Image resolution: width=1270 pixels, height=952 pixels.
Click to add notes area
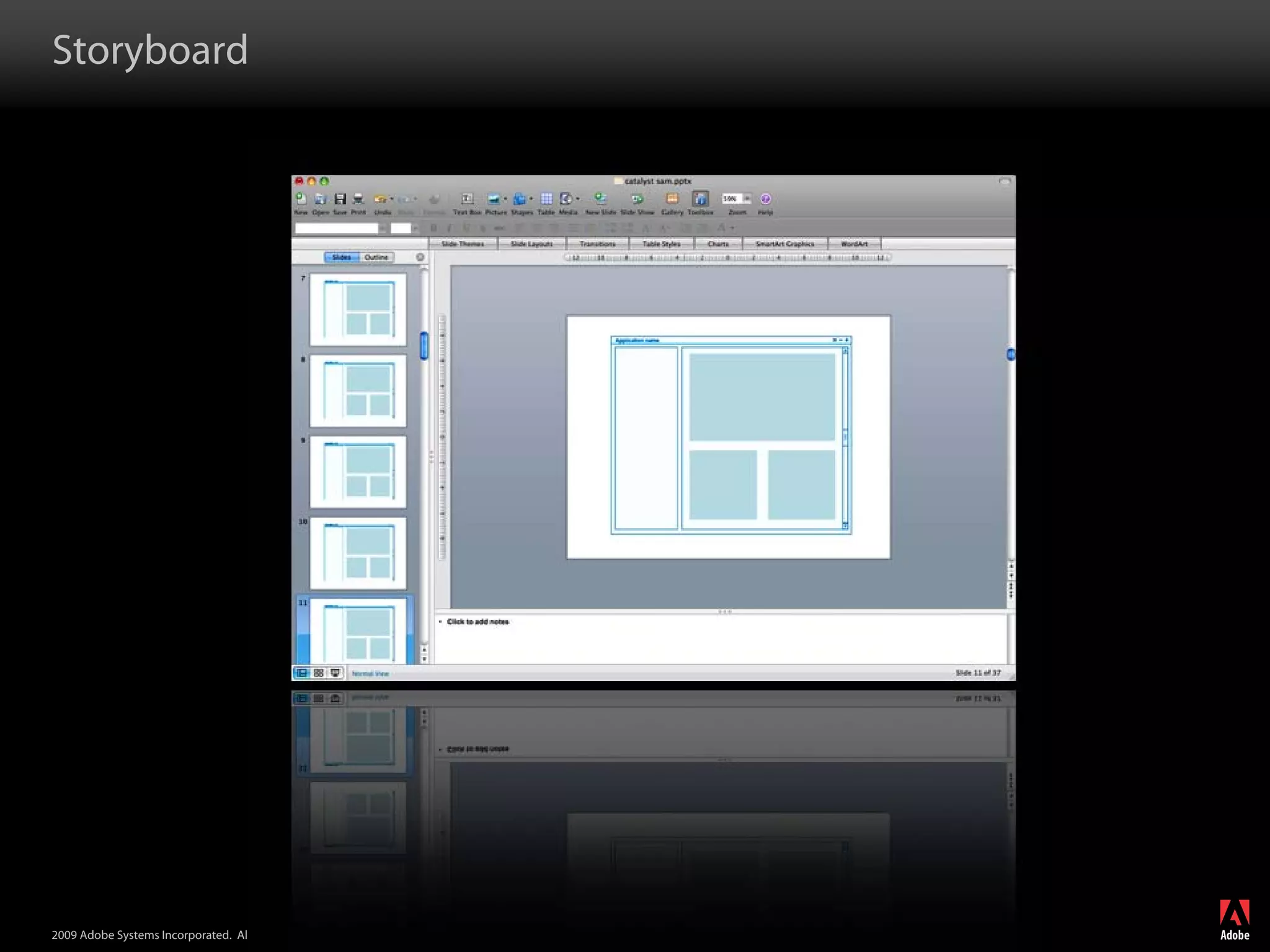[x=478, y=622]
